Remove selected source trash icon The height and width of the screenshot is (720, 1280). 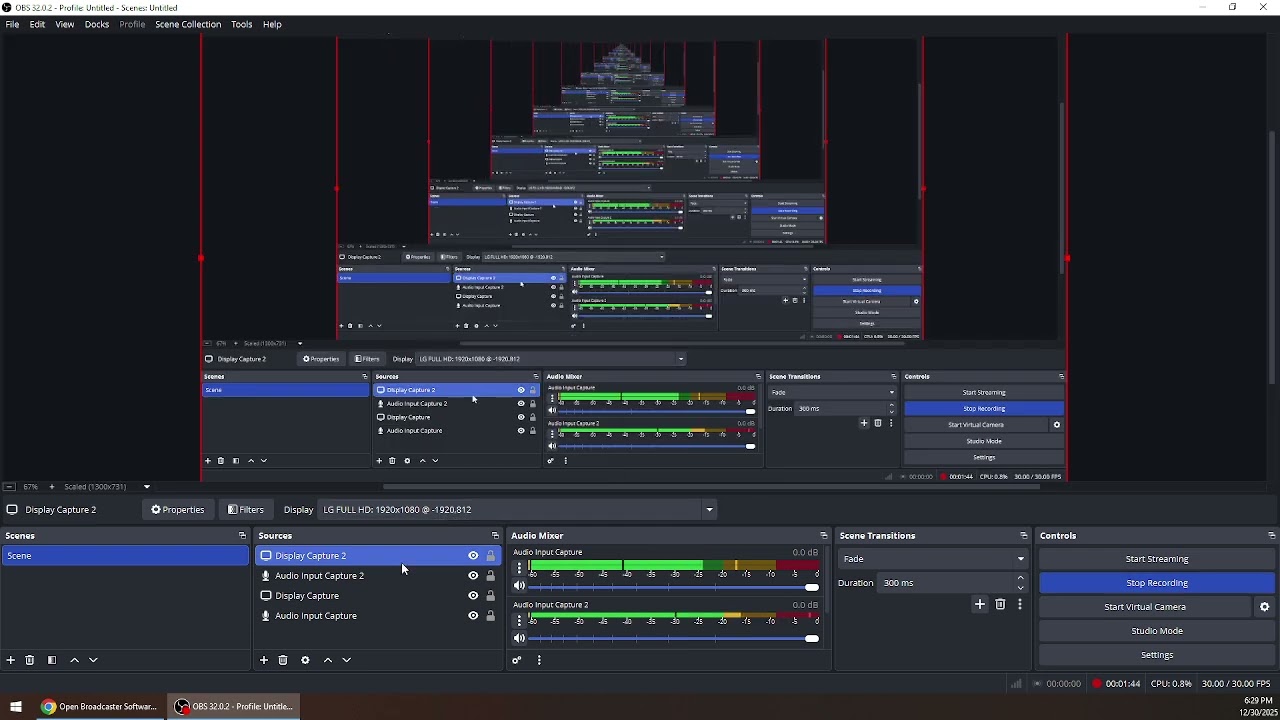pyautogui.click(x=283, y=660)
